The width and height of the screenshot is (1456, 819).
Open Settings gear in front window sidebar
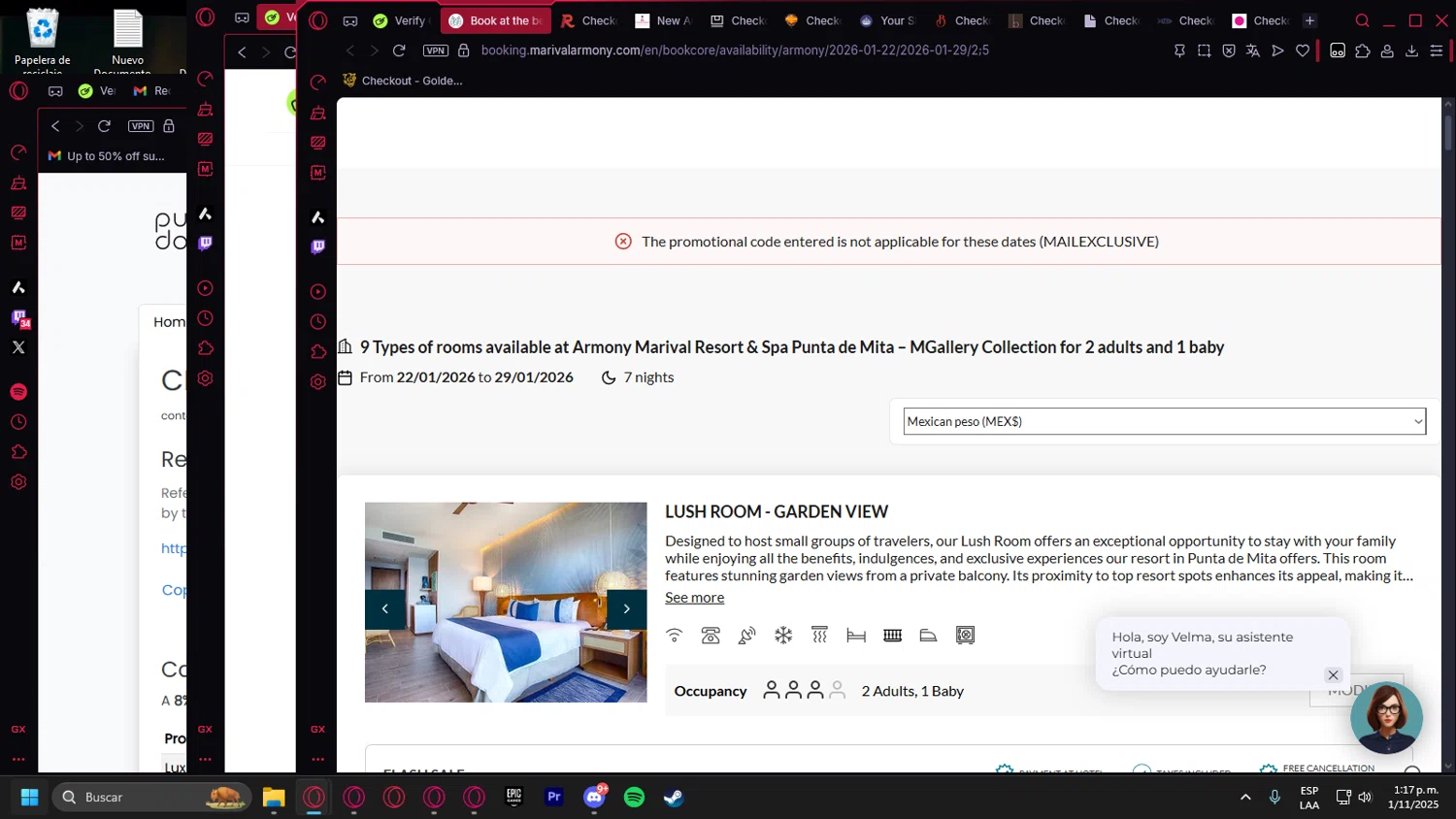point(317,381)
